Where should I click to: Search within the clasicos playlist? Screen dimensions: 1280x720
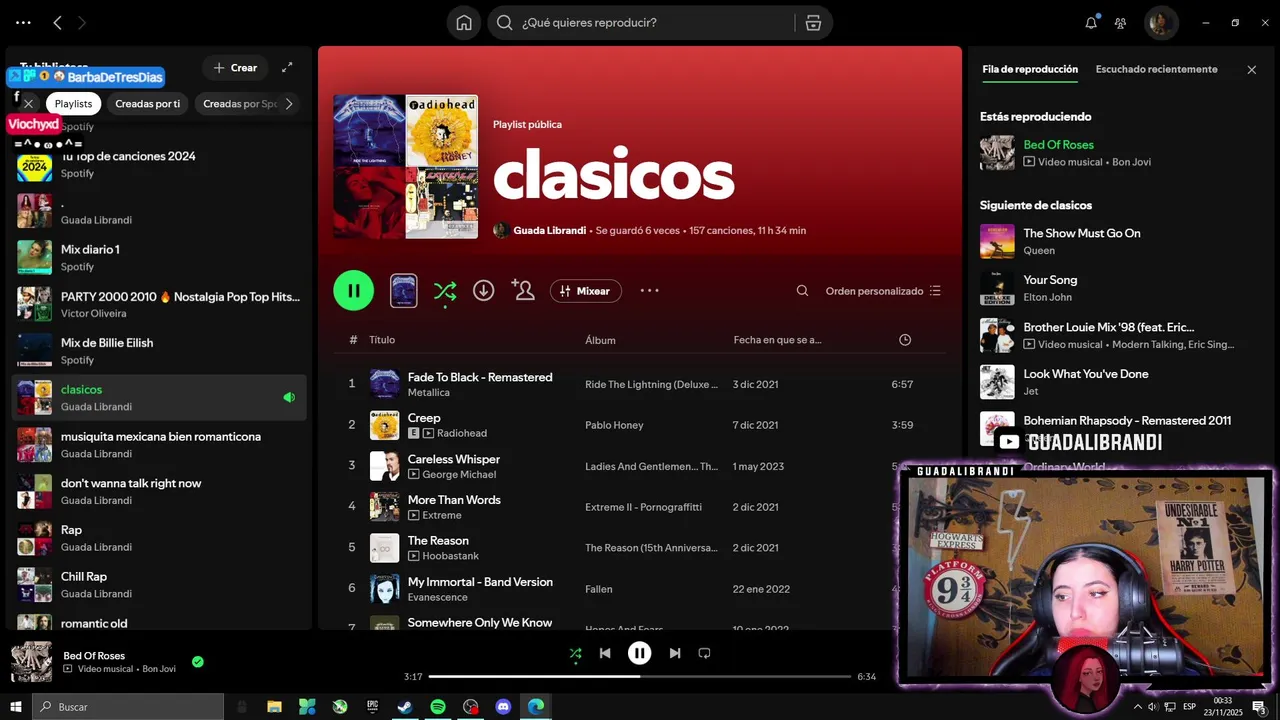802,291
